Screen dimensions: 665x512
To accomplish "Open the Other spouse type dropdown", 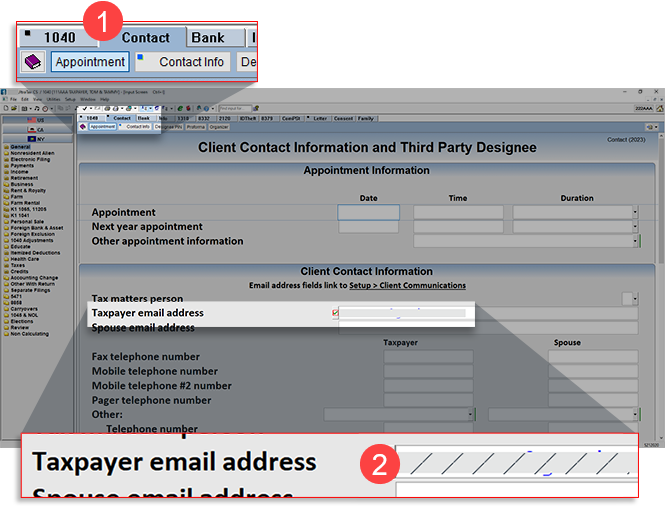I will pos(635,414).
